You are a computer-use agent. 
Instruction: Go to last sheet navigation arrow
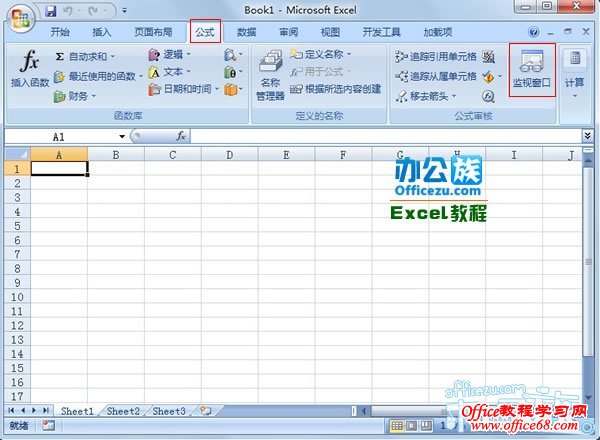coord(46,411)
